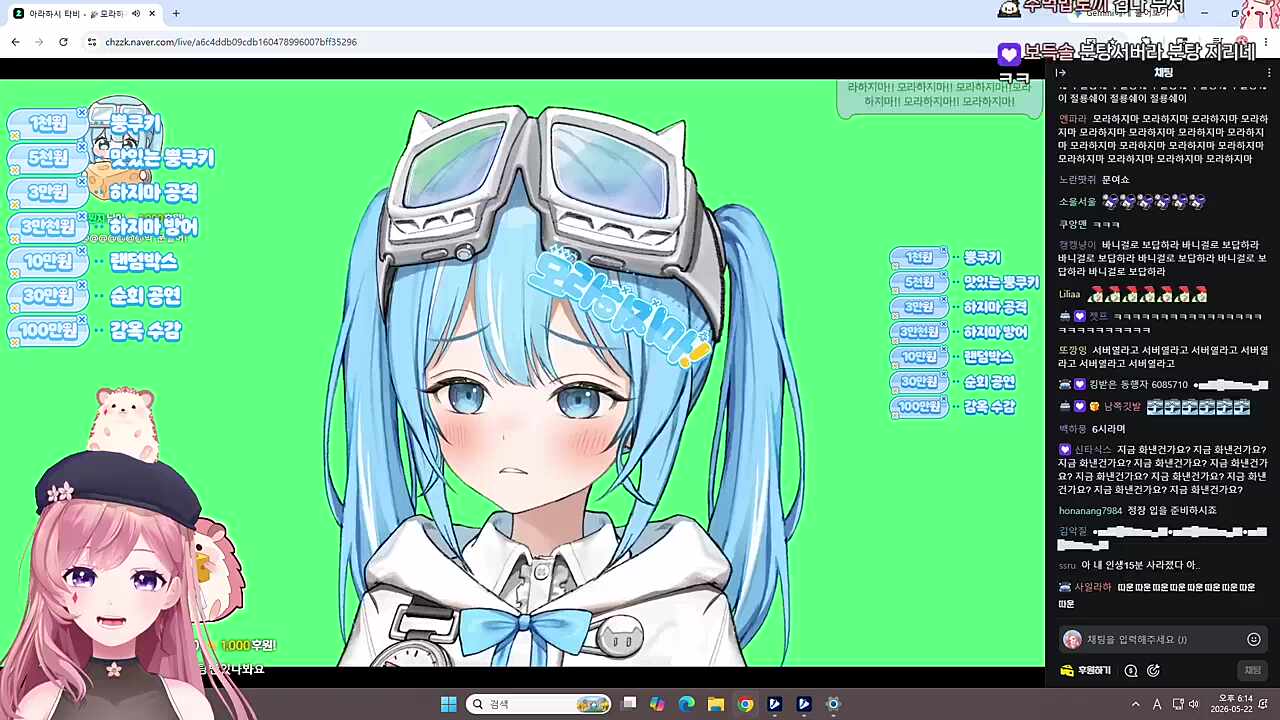Show hidden system tray icons
Image resolution: width=1280 pixels, height=720 pixels.
(x=1135, y=704)
